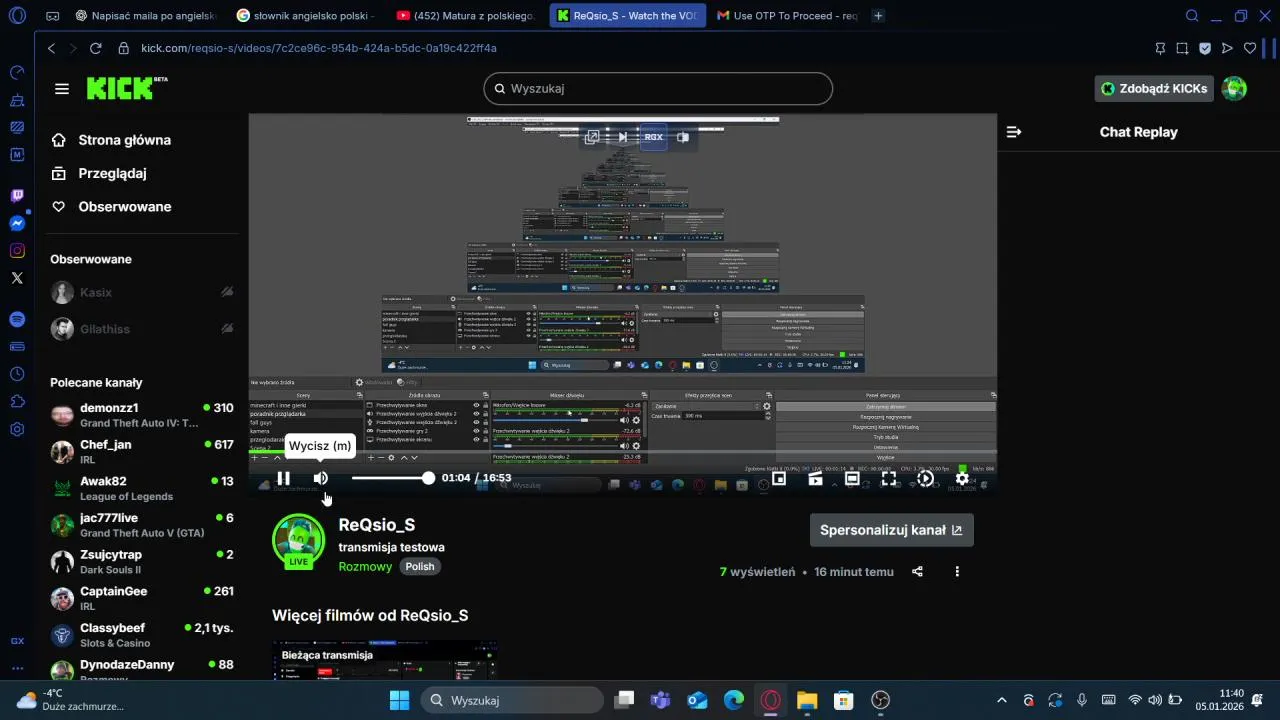Open File Explorer from taskbar
This screenshot has height=720, width=1280.
[807, 700]
